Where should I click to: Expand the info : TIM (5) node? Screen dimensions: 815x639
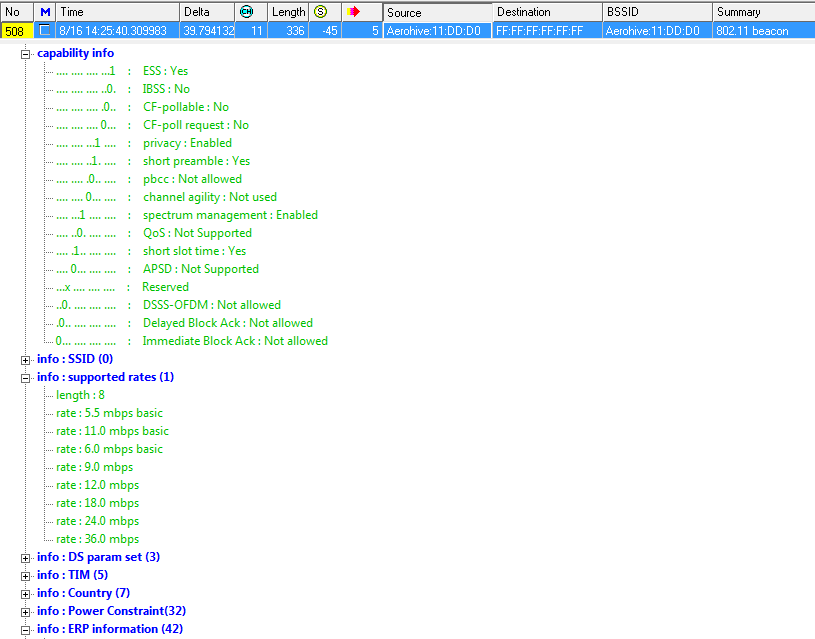pyautogui.click(x=26, y=576)
